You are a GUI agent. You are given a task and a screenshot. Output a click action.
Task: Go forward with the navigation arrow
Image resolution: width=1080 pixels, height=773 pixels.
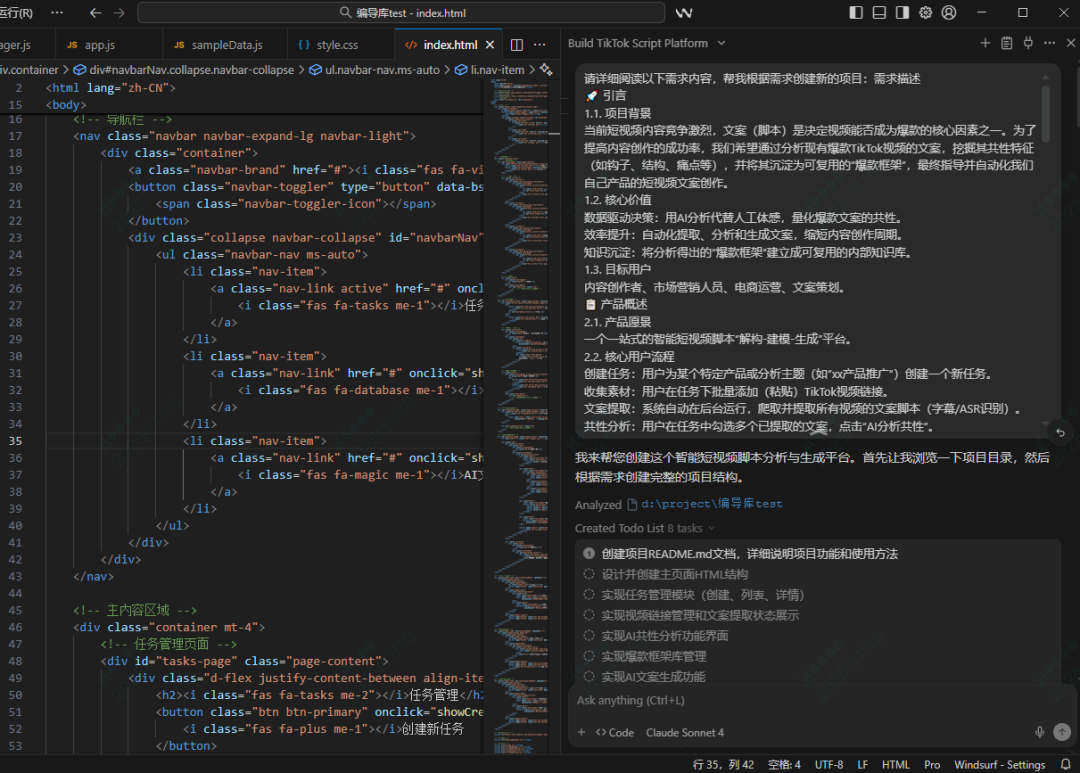[x=119, y=12]
